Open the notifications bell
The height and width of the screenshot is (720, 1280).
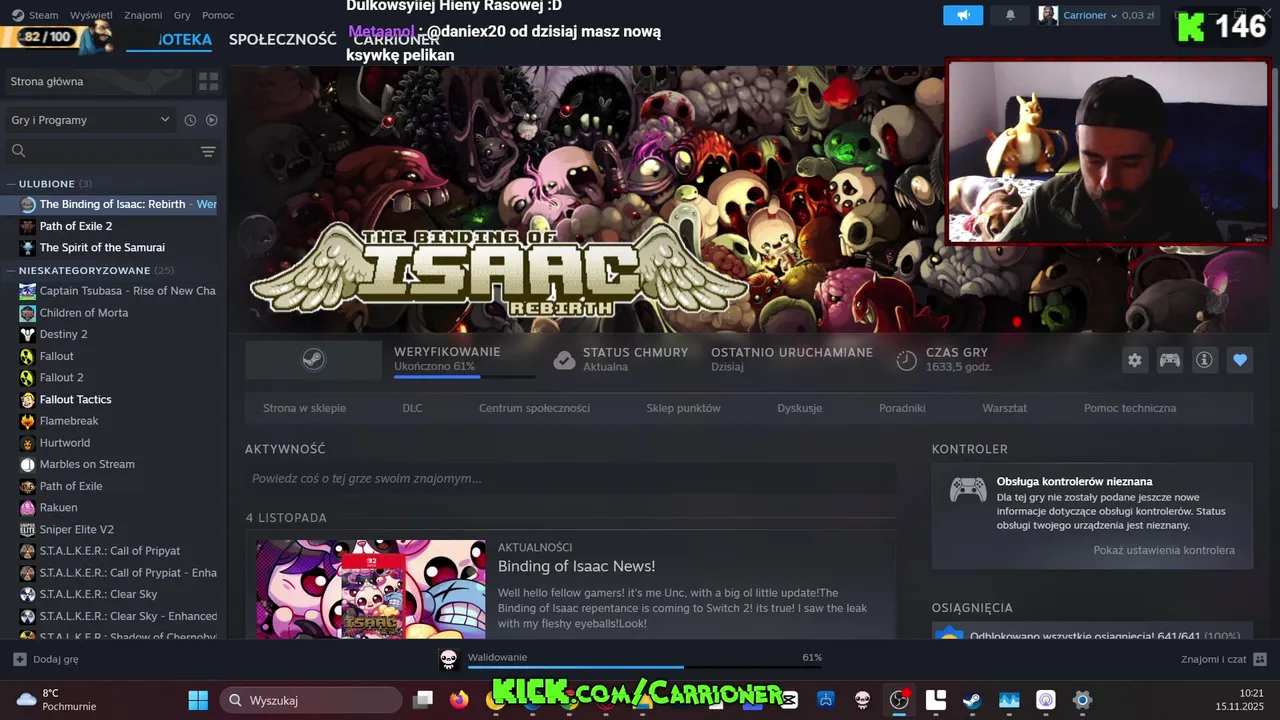click(x=1010, y=15)
